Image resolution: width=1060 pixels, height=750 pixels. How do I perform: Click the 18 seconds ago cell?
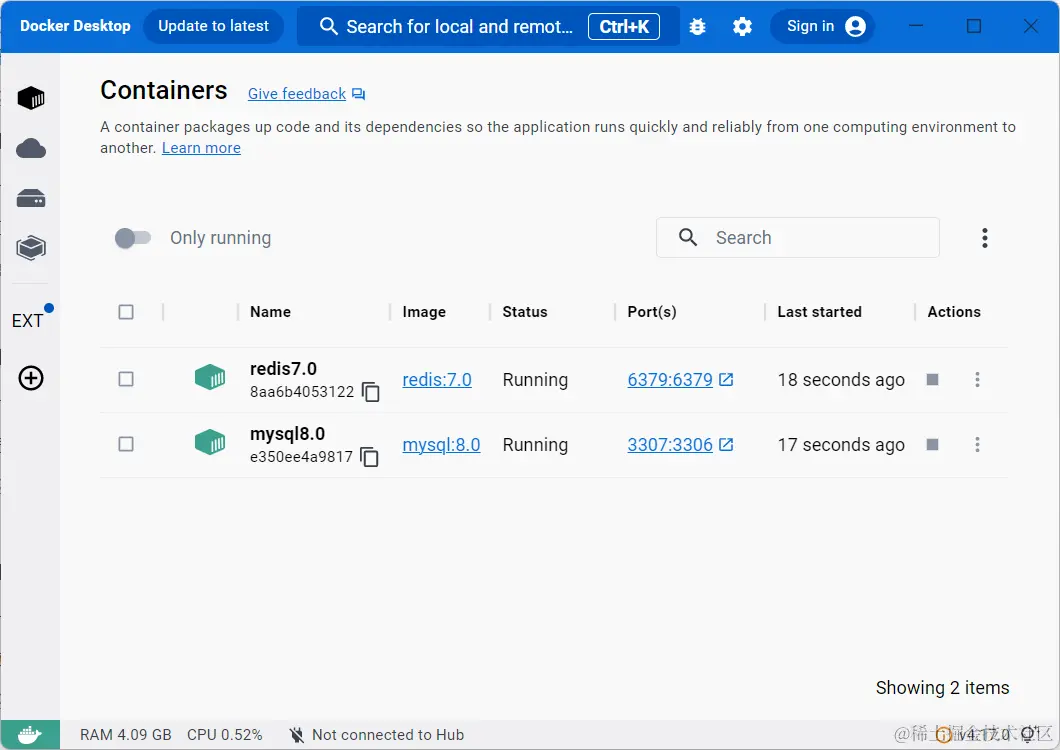[x=841, y=379]
